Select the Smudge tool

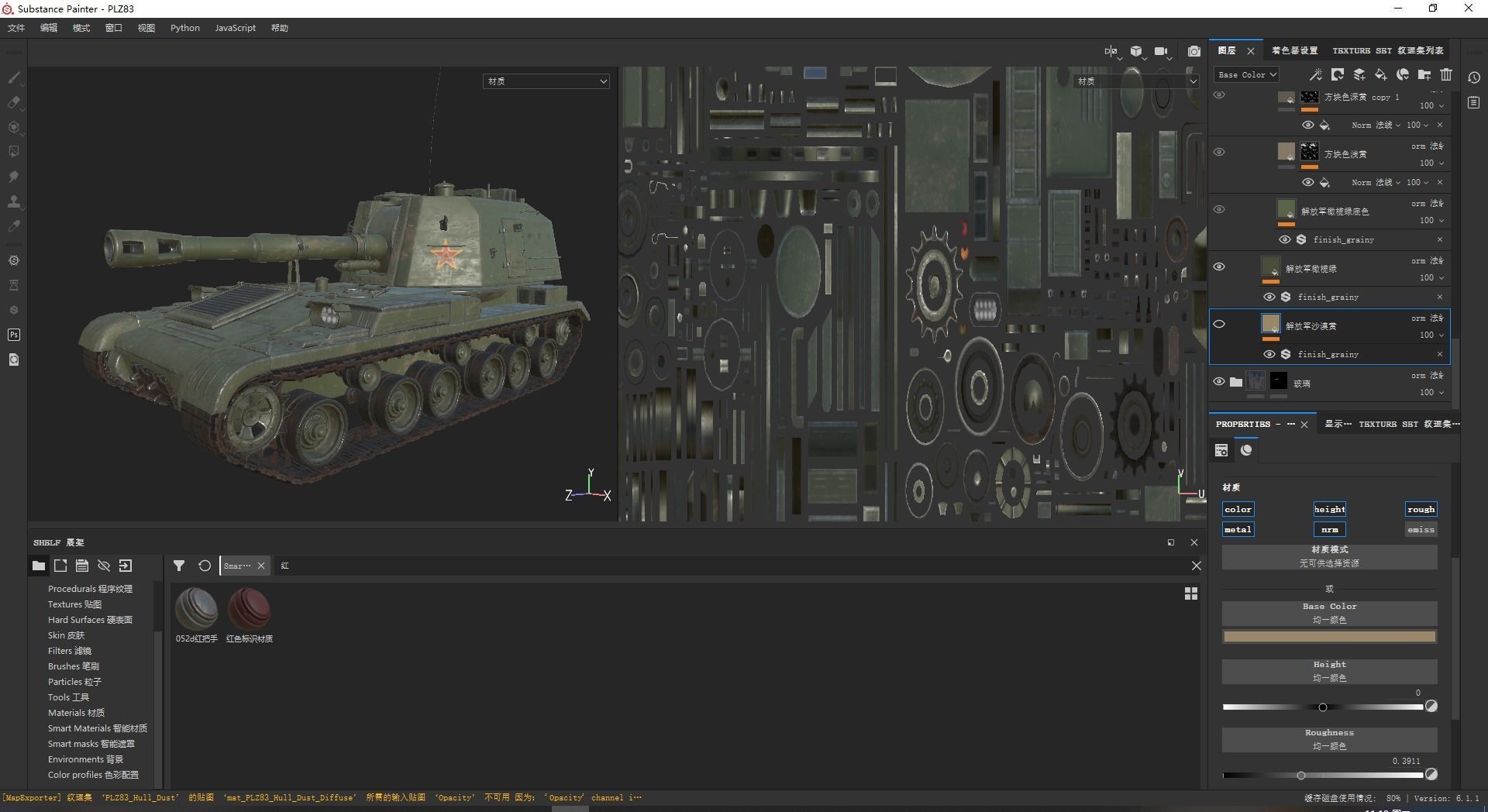[13, 177]
